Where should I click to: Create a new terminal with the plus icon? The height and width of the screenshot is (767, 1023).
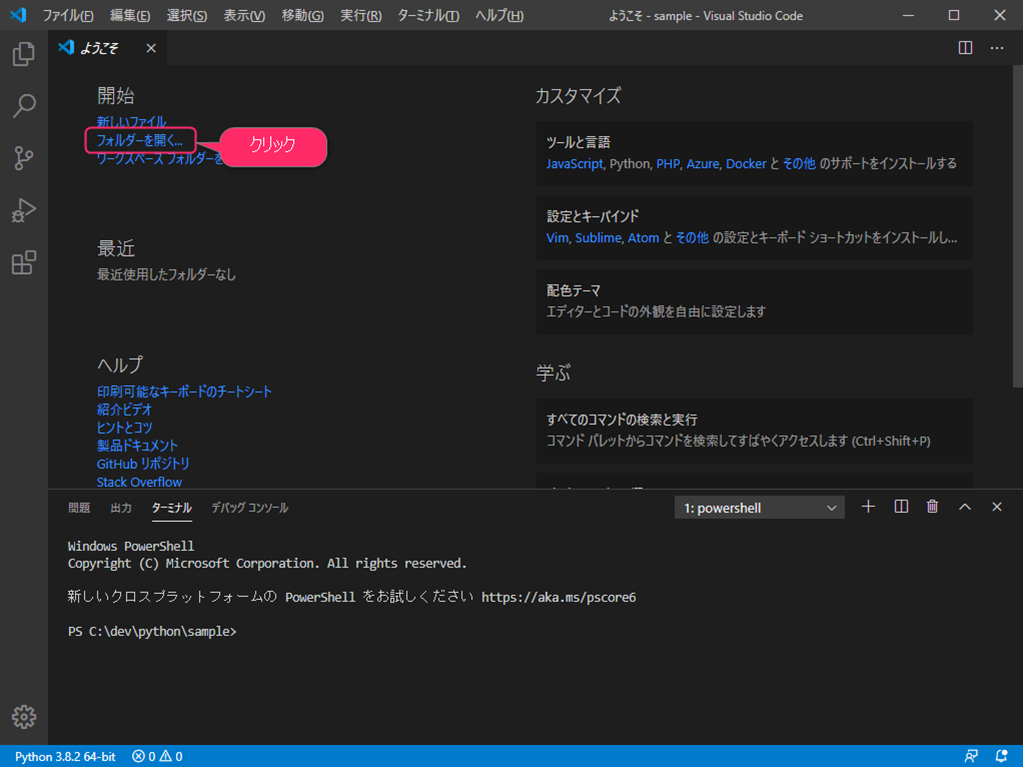pos(868,507)
